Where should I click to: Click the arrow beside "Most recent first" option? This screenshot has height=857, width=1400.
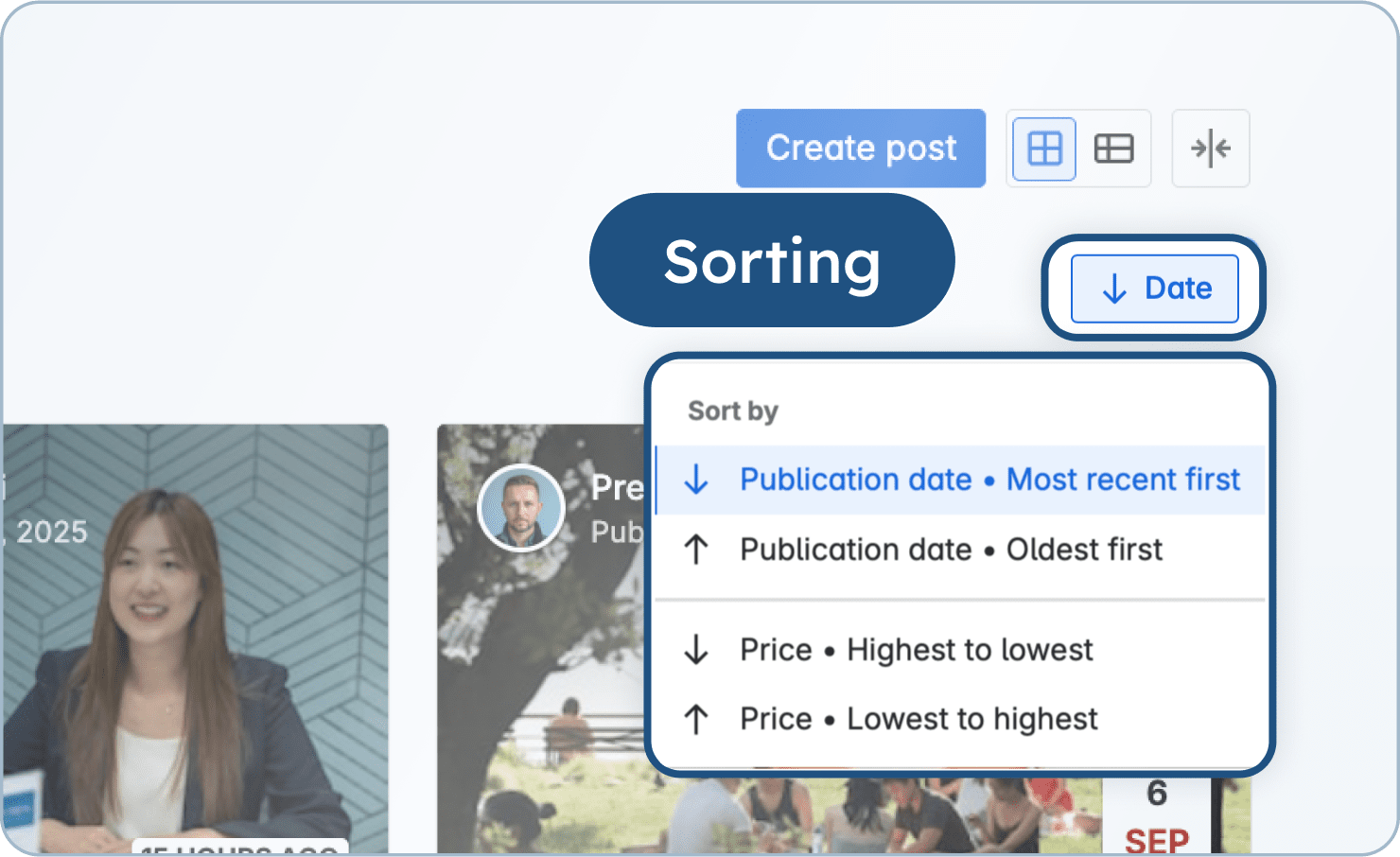tap(697, 480)
